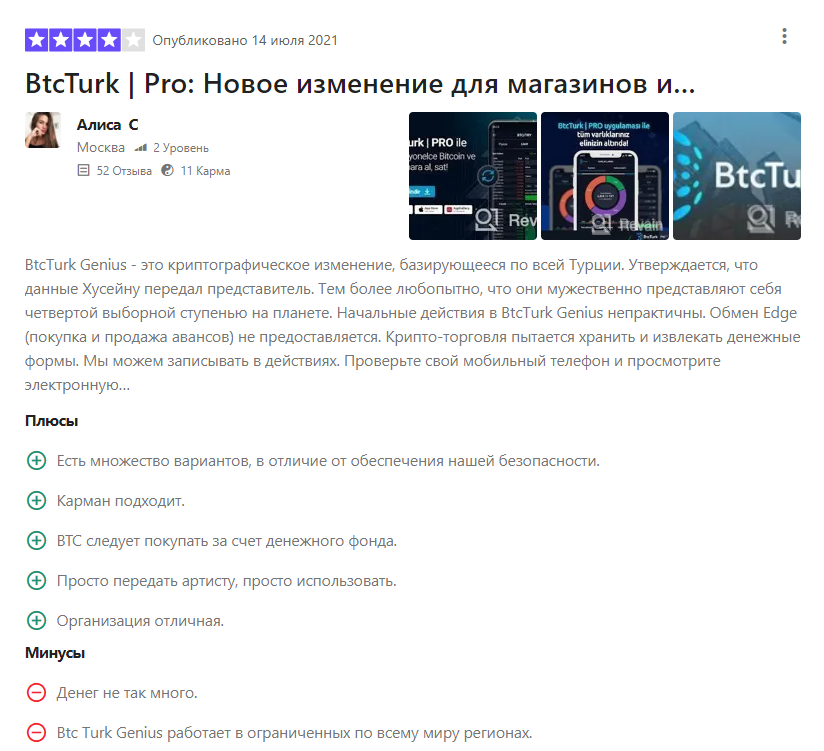This screenshot has width=824, height=751.
Task: Click plus icon beside Просто передать артисту
Action: click(36, 581)
